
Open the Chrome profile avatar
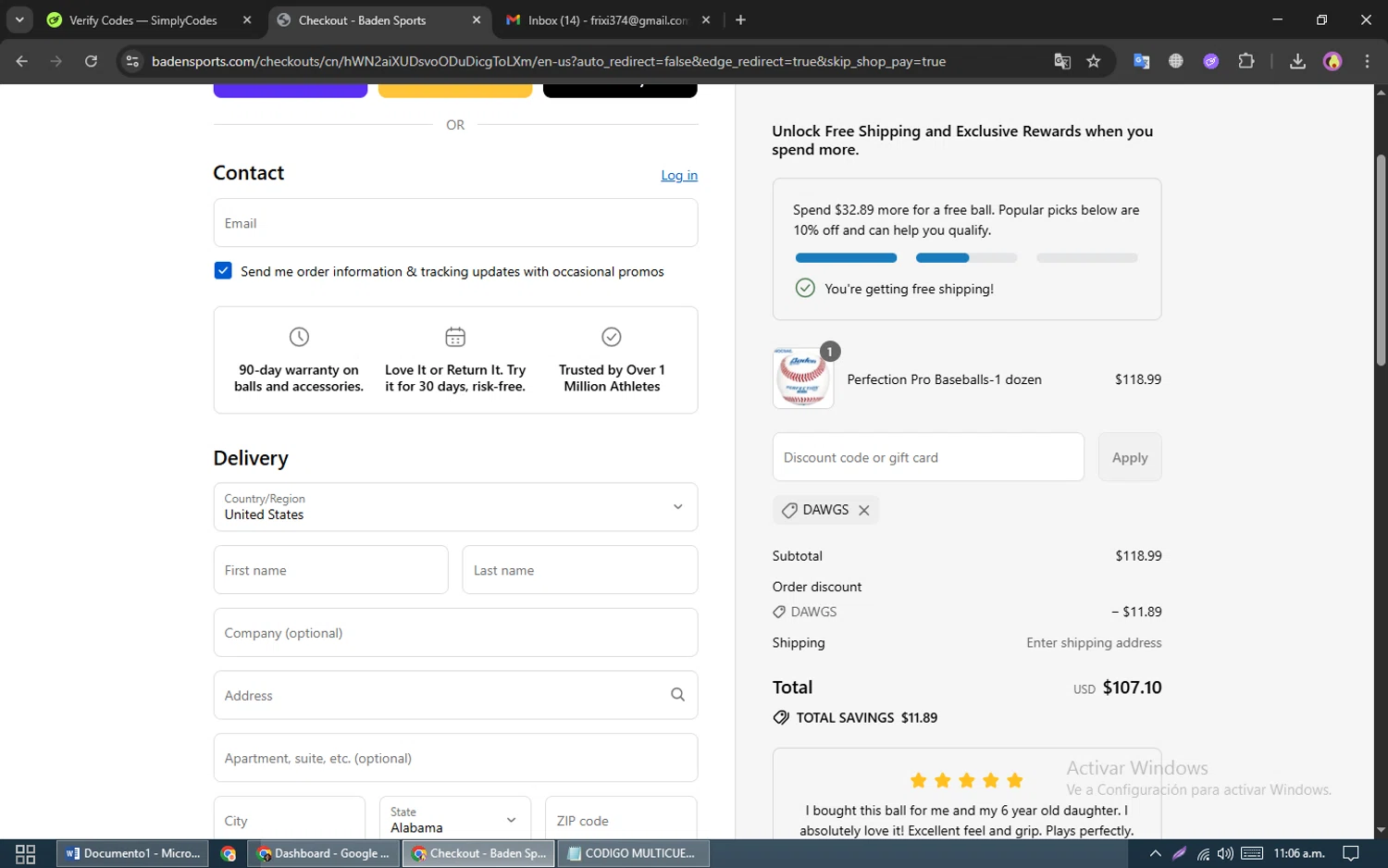coord(1332,61)
